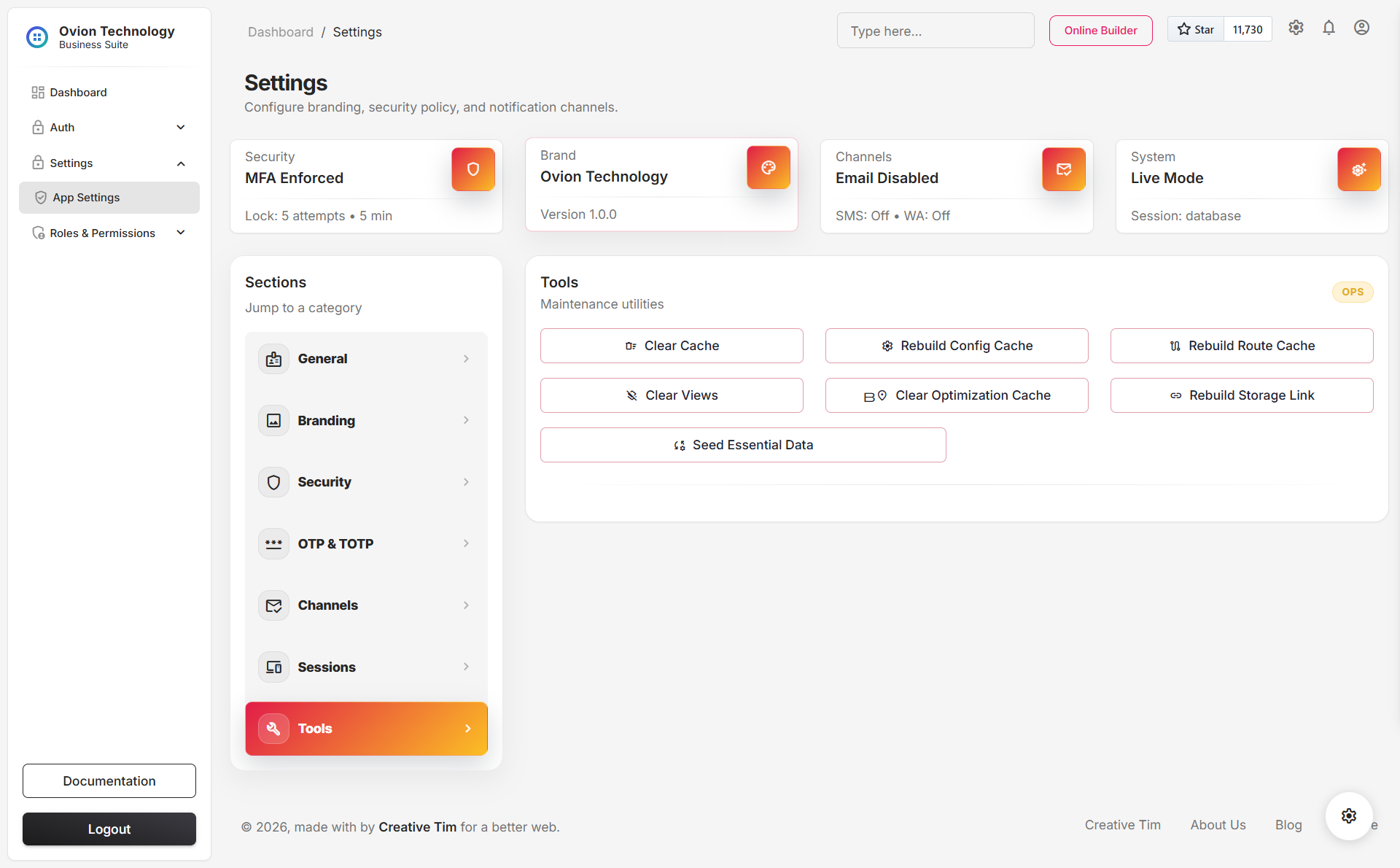The width and height of the screenshot is (1400, 868).
Task: Click Seed Essential Data
Action: 742,445
